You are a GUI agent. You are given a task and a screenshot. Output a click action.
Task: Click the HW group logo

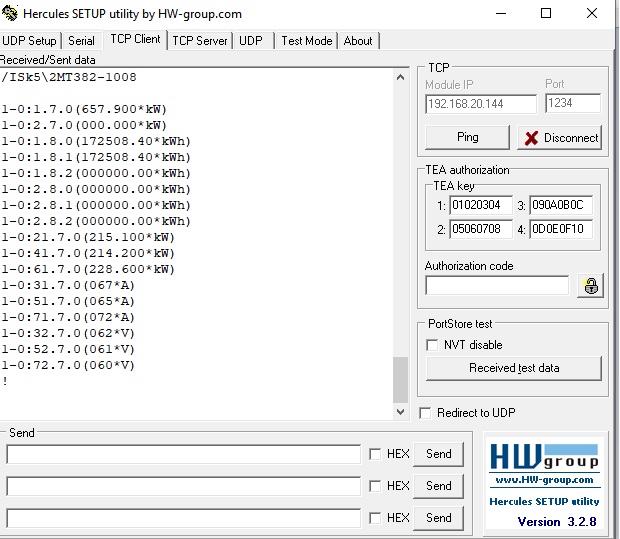tap(544, 457)
